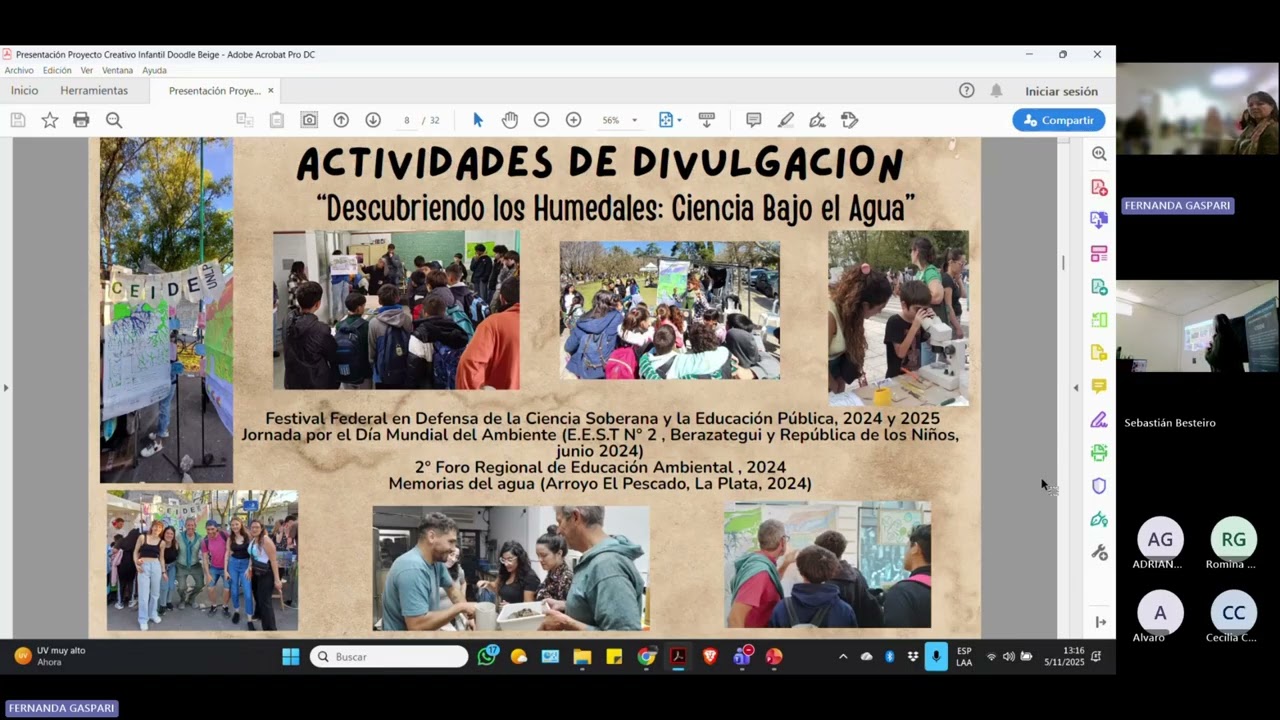Viewport: 1280px width, 720px height.
Task: Open Brave browser from the taskbar
Action: tap(710, 657)
